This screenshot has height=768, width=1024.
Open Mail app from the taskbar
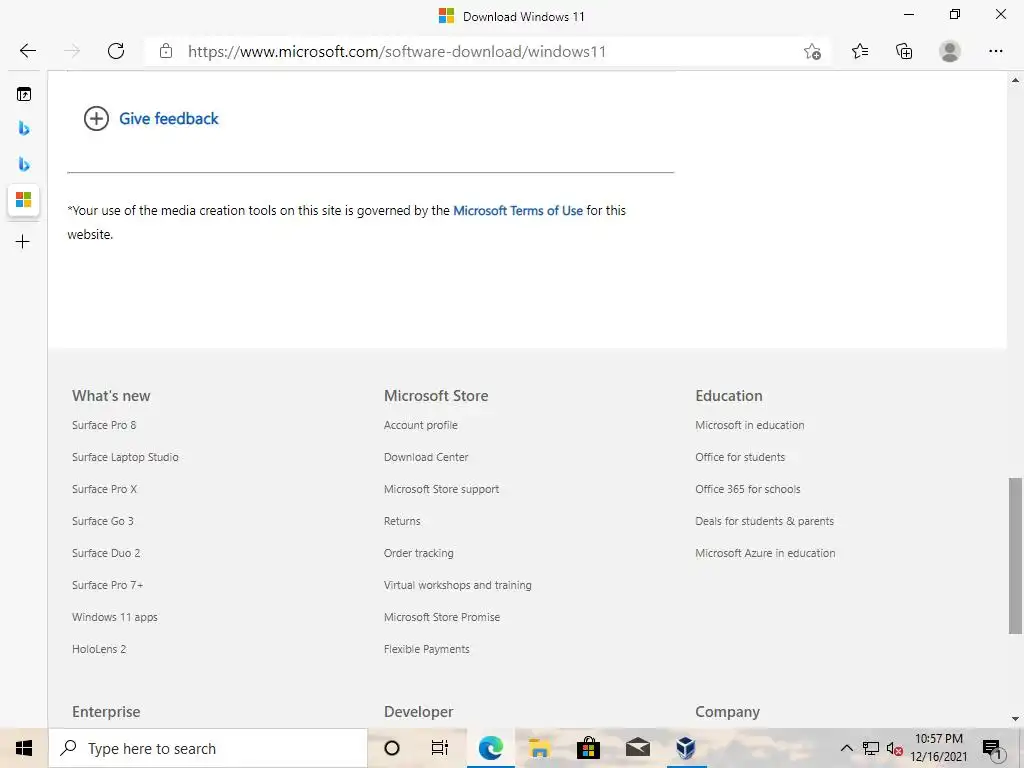tap(637, 748)
